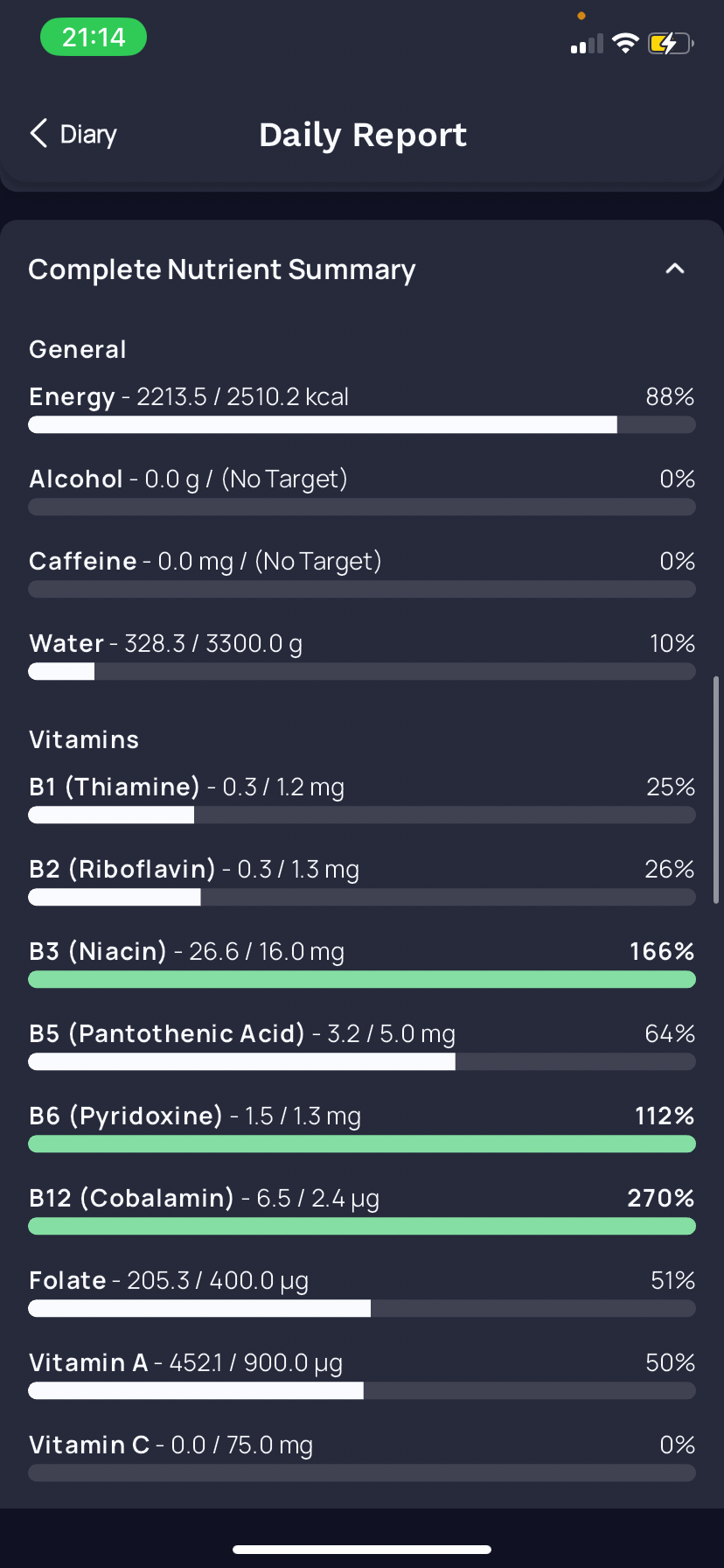
Task: Tap the home indicator bar
Action: tap(362, 1550)
